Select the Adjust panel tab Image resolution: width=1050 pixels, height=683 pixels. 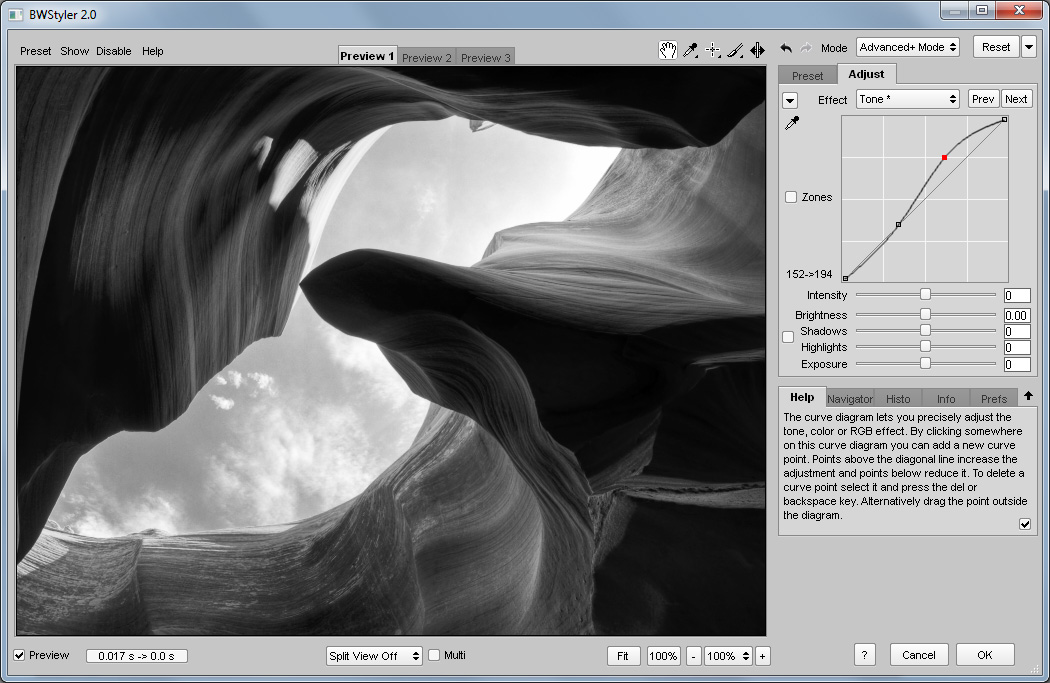pyautogui.click(x=866, y=74)
